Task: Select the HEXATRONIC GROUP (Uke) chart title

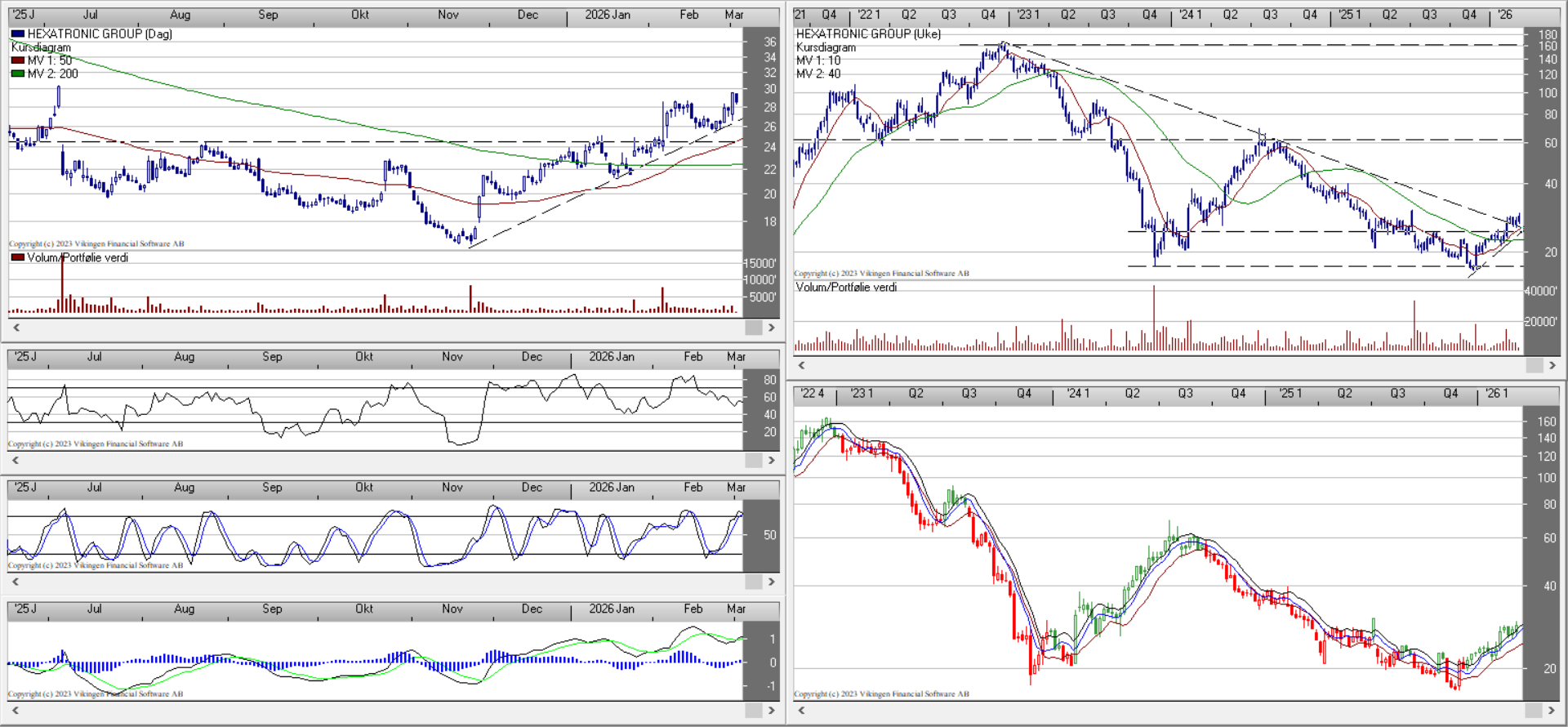Action: 868,34
